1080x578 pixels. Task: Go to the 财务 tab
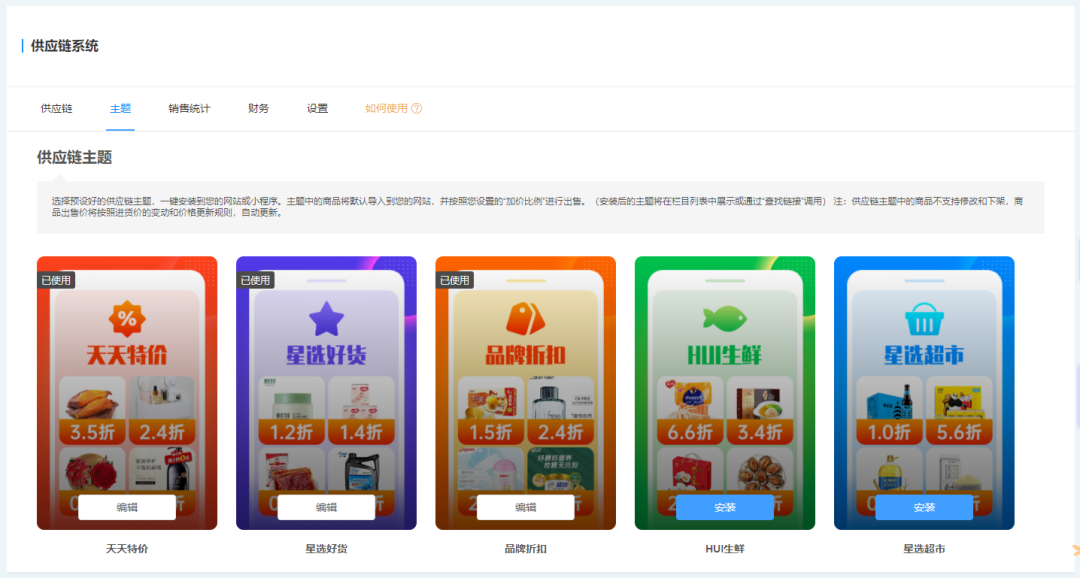click(258, 108)
